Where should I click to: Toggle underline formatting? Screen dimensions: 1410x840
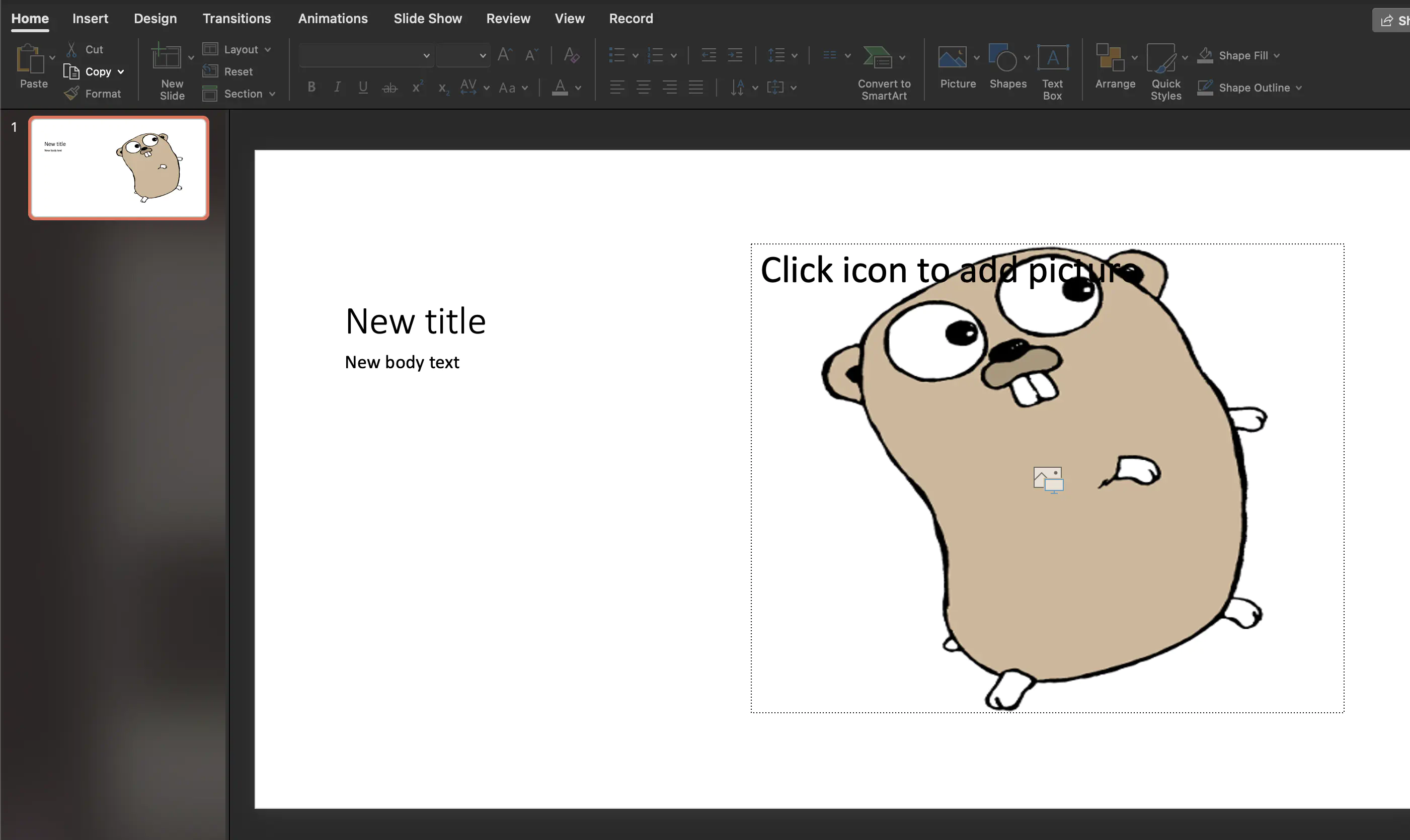pyautogui.click(x=363, y=88)
